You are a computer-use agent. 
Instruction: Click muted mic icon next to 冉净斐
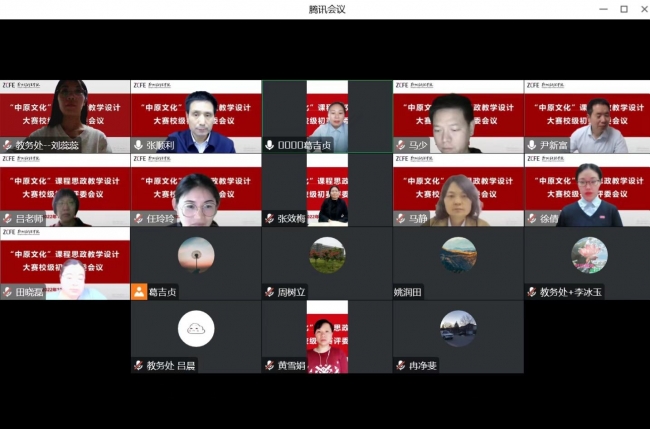401,365
